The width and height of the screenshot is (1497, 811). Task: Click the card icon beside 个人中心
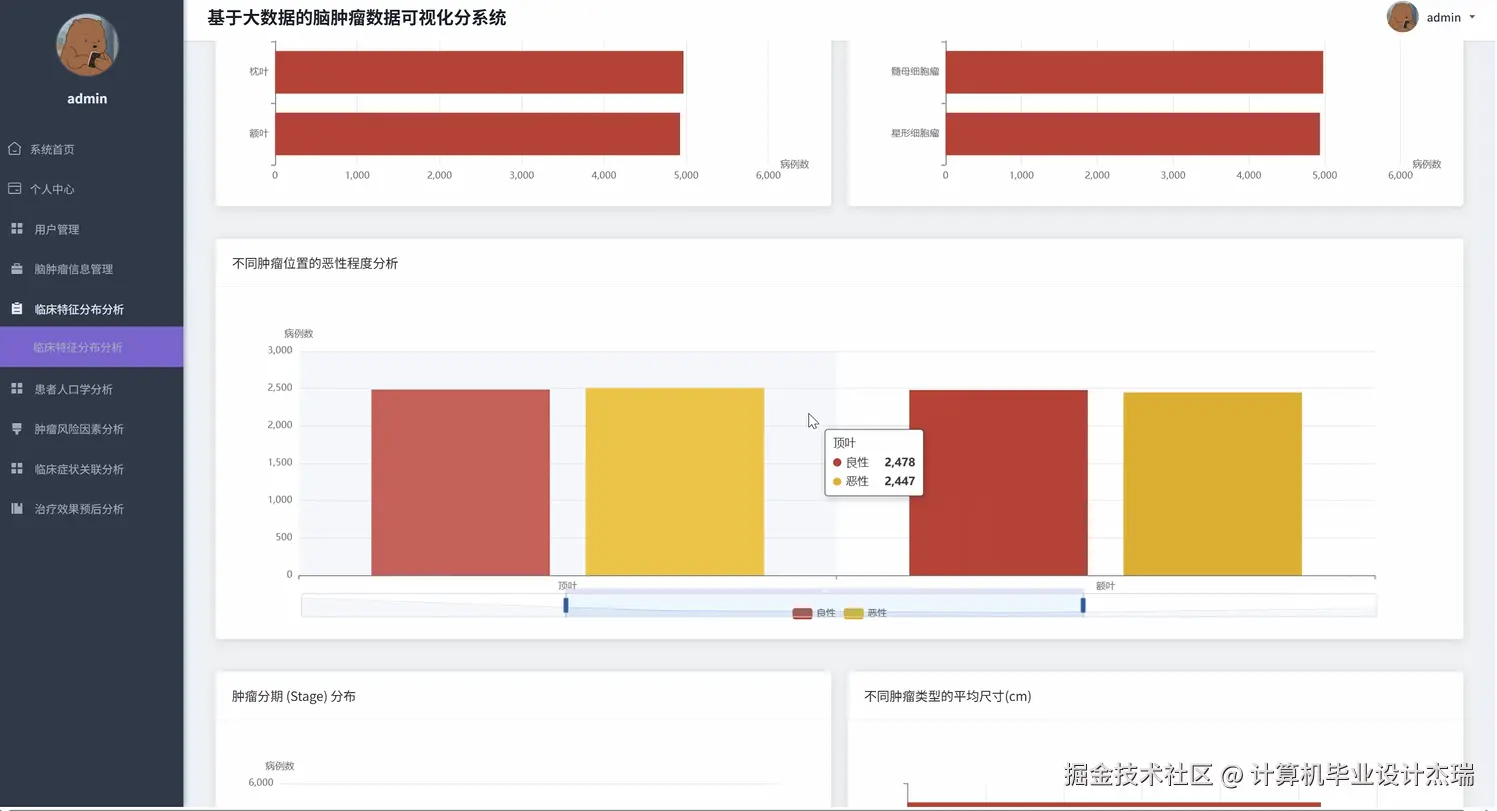click(14, 188)
